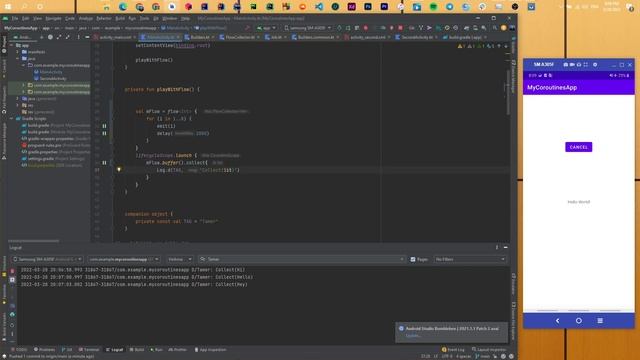
Task: Open the Run tool window tab
Action: (x=156, y=350)
